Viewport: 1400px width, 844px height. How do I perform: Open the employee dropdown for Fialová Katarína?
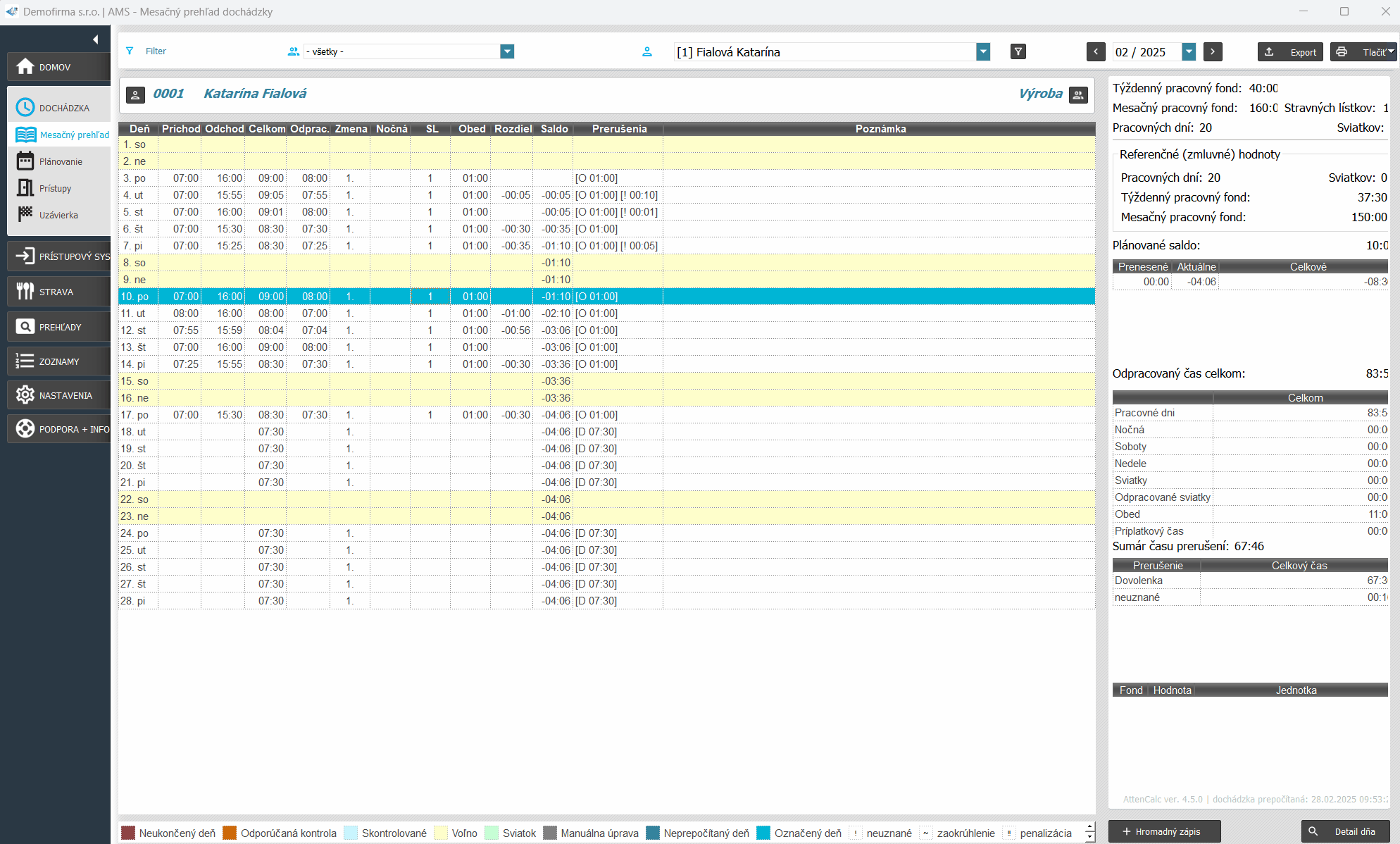coord(983,51)
